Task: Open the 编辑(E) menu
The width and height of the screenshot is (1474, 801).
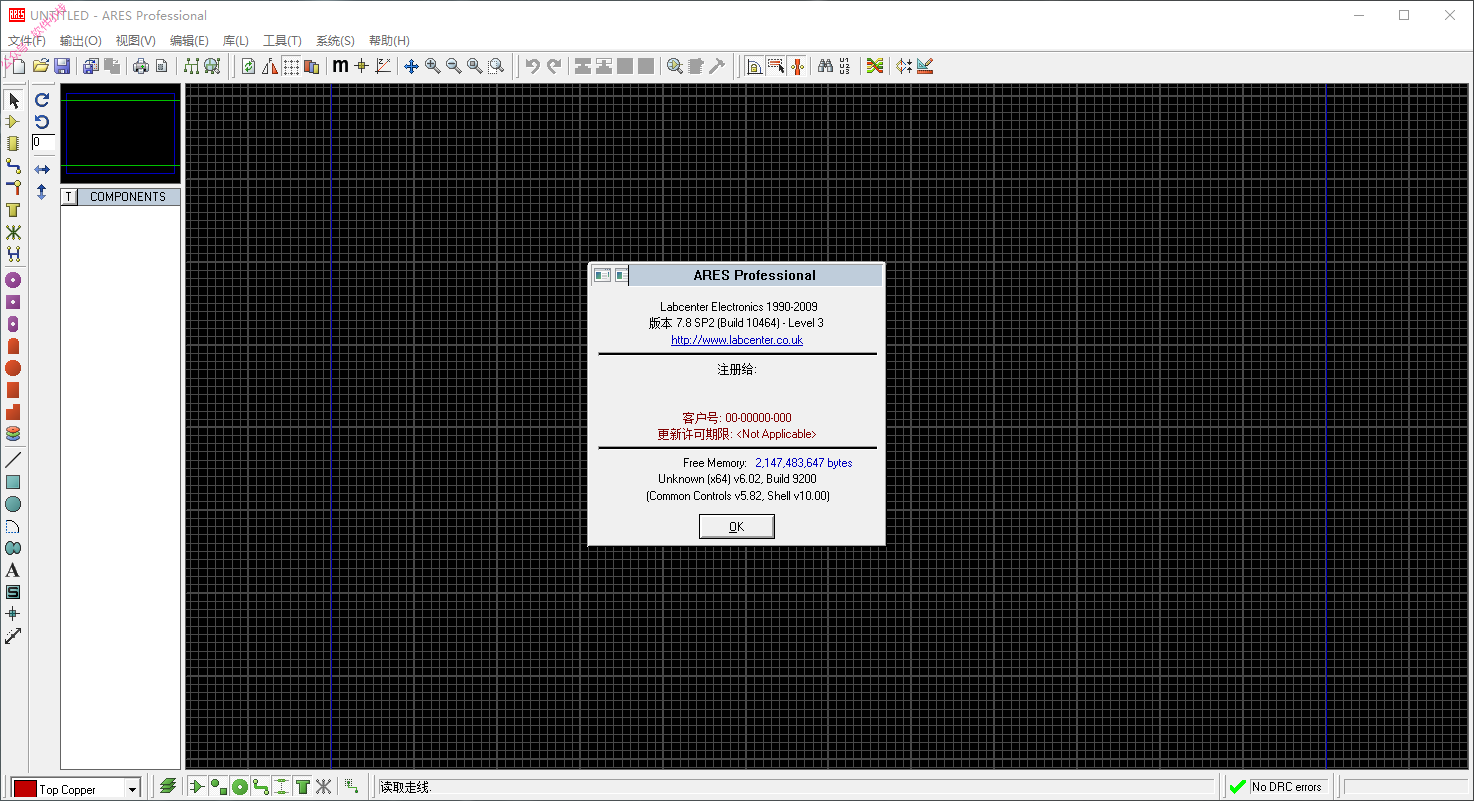Action: (x=189, y=41)
